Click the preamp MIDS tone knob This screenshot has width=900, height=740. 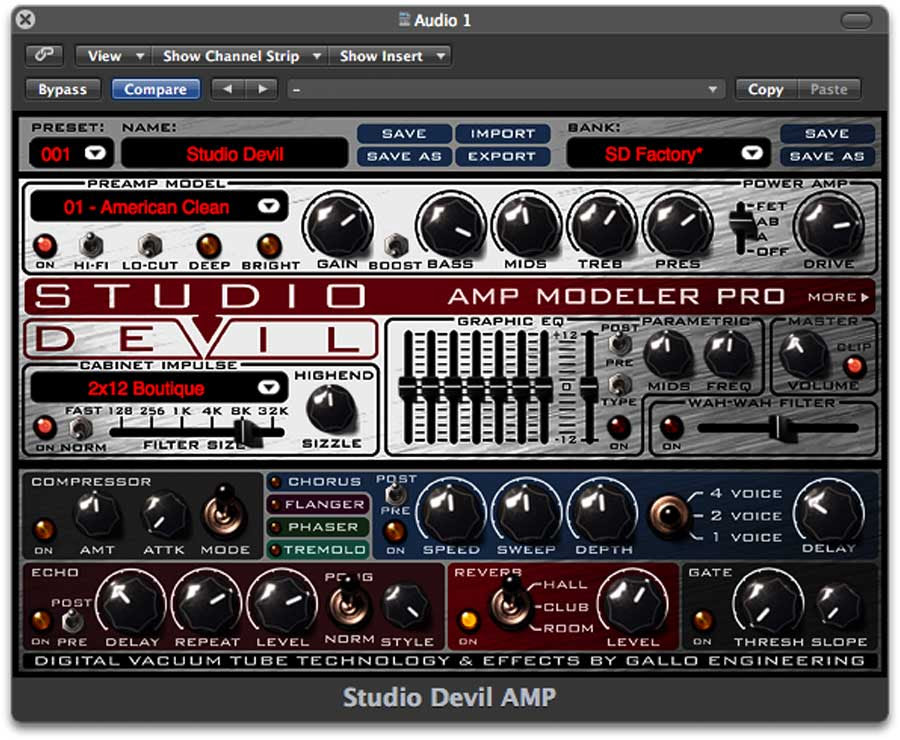[x=526, y=224]
